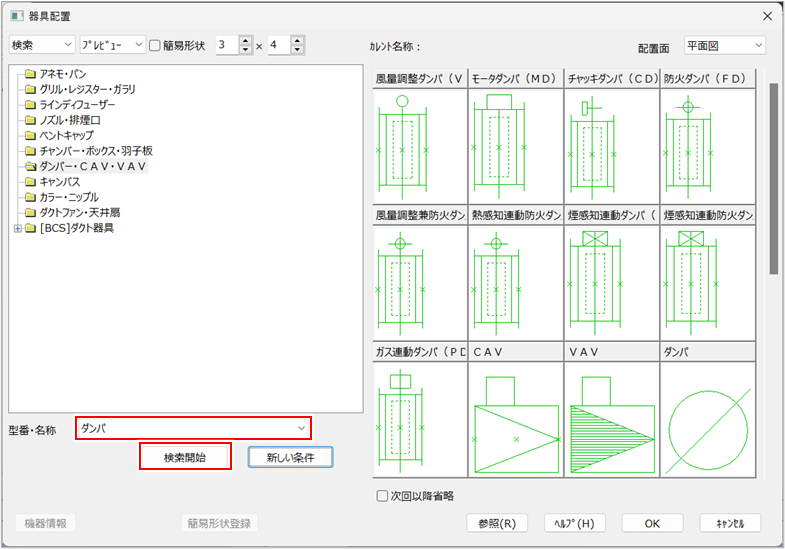785x549 pixels.
Task: Click the 型番・名称 text input field
Action: point(185,428)
